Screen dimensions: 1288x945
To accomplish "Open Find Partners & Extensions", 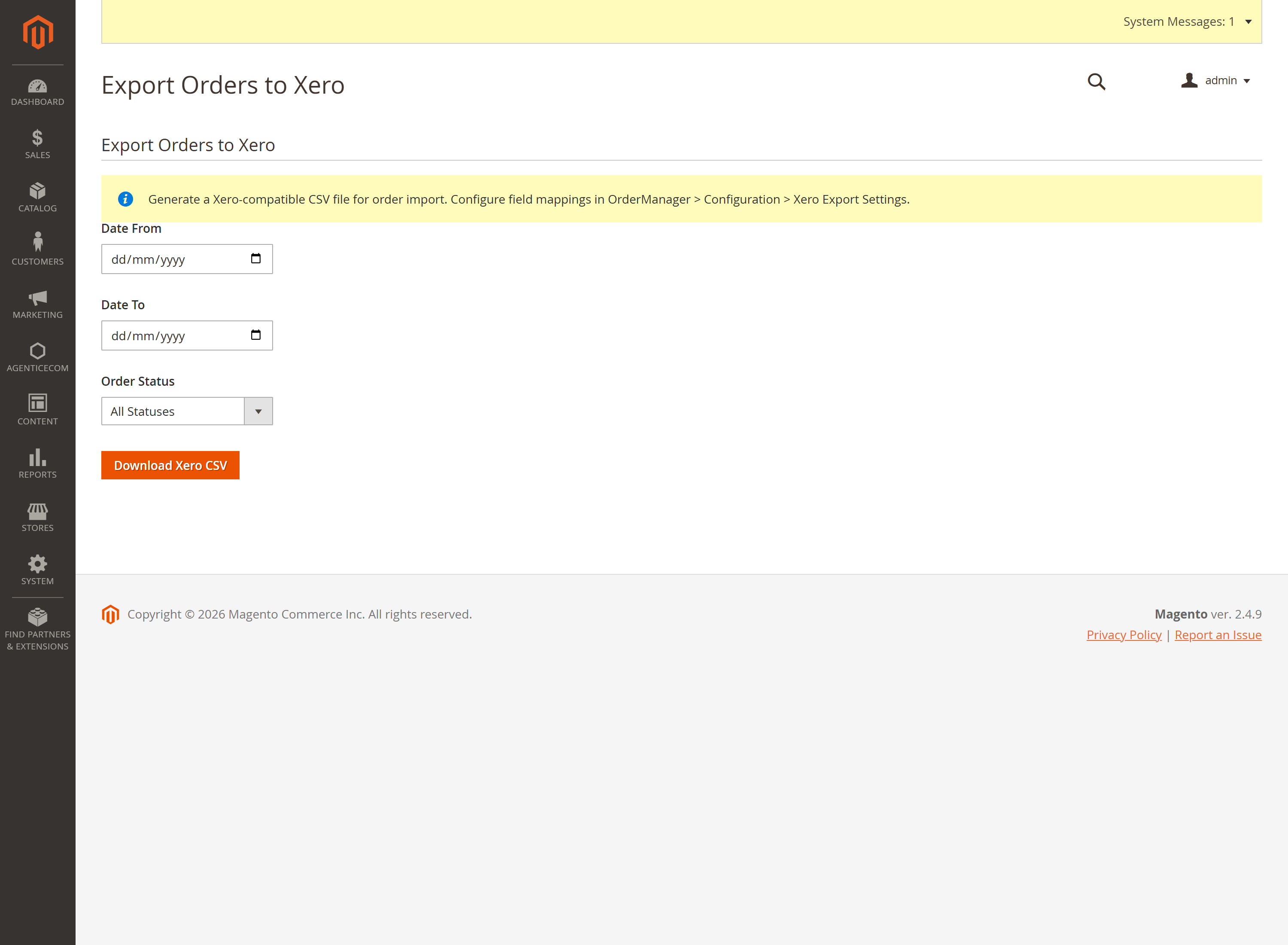I will (x=38, y=630).
